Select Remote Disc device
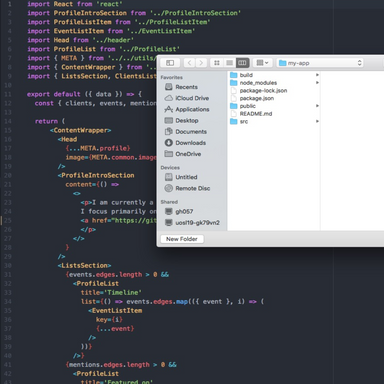Screen dimensions: 384x384 point(193,188)
